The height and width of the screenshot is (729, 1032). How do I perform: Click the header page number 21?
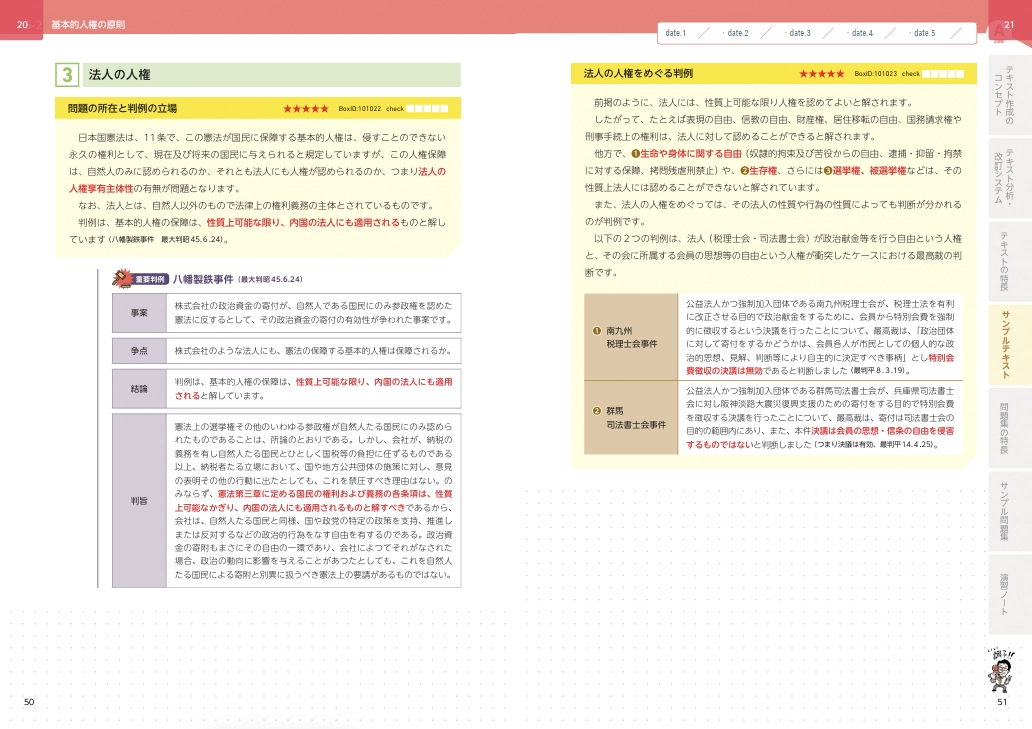1009,25
